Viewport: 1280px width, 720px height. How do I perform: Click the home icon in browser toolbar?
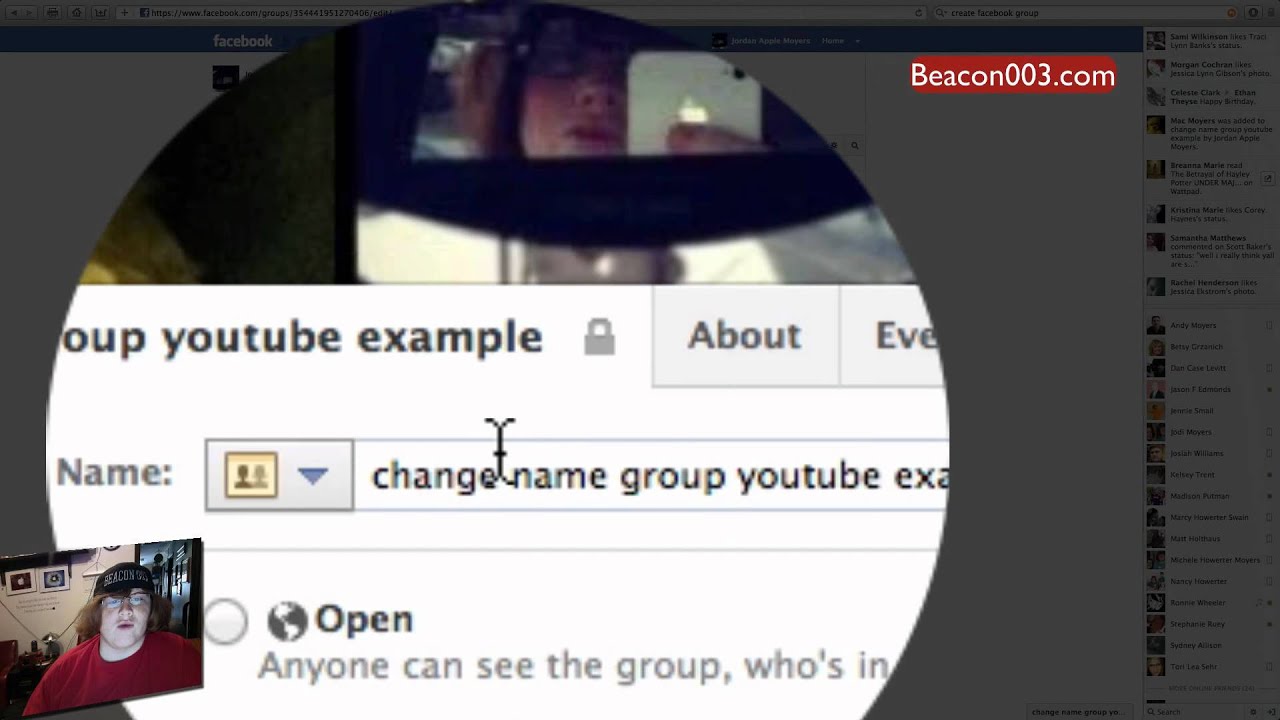click(76, 13)
